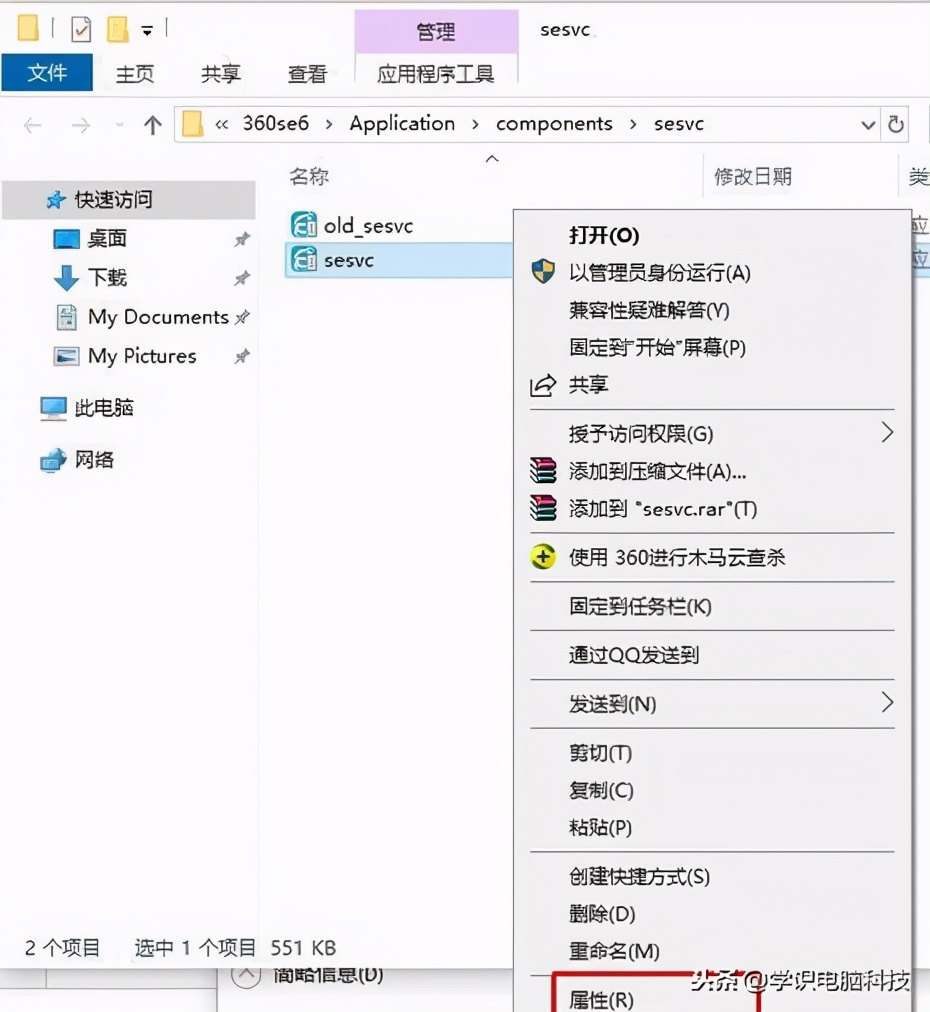
Task: Click the quick access properties checkmark icon
Action: point(81,29)
